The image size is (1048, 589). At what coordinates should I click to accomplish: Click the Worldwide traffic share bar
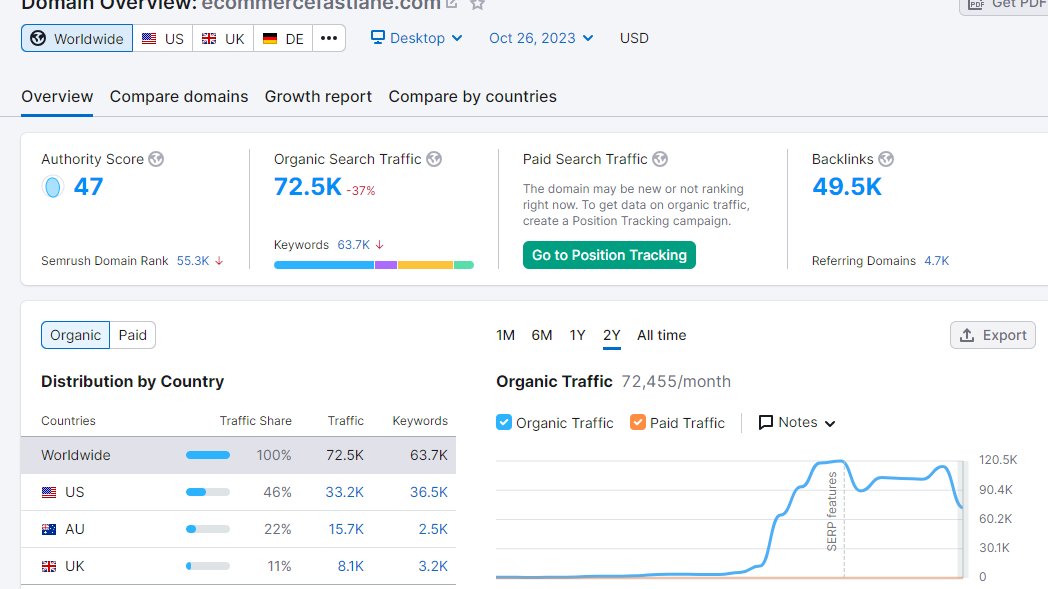[x=208, y=455]
